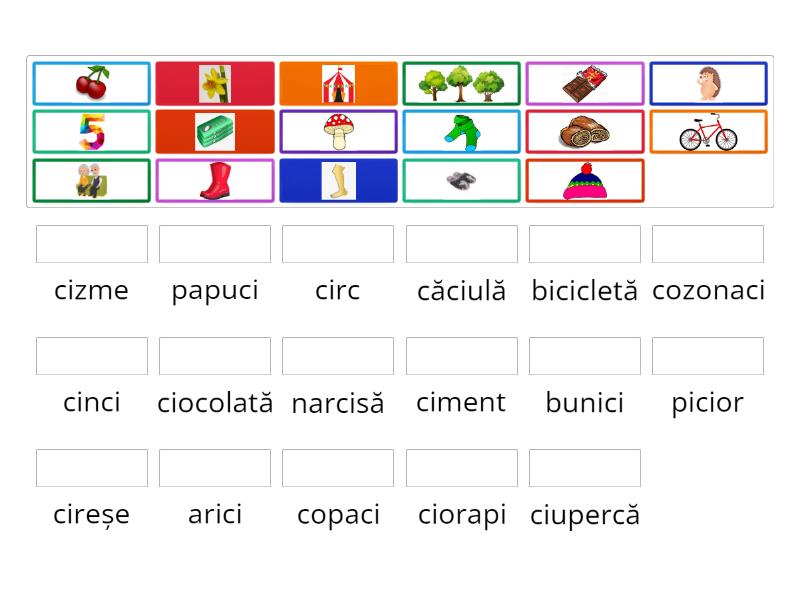This screenshot has height=600, width=800.
Task: Click the empty answer box above cinci
Action: coord(91,355)
